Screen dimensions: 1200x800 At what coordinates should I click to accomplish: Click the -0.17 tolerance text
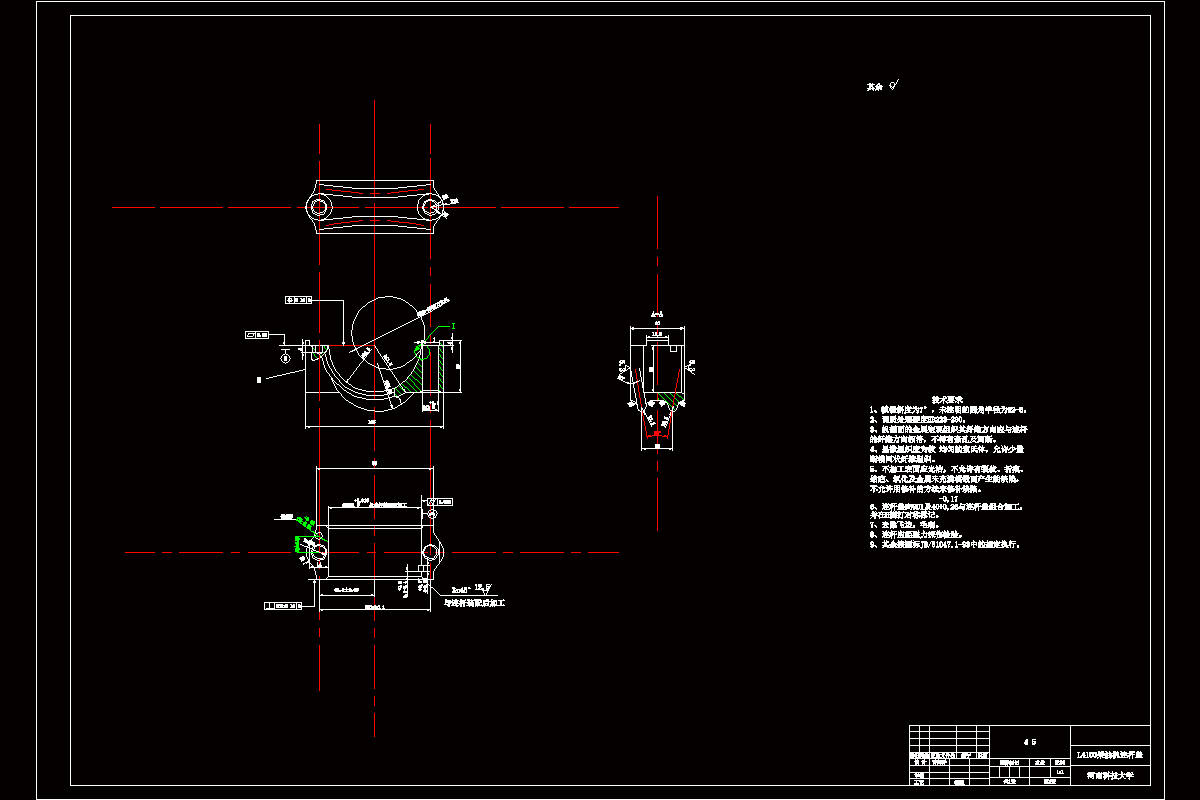pyautogui.click(x=948, y=497)
